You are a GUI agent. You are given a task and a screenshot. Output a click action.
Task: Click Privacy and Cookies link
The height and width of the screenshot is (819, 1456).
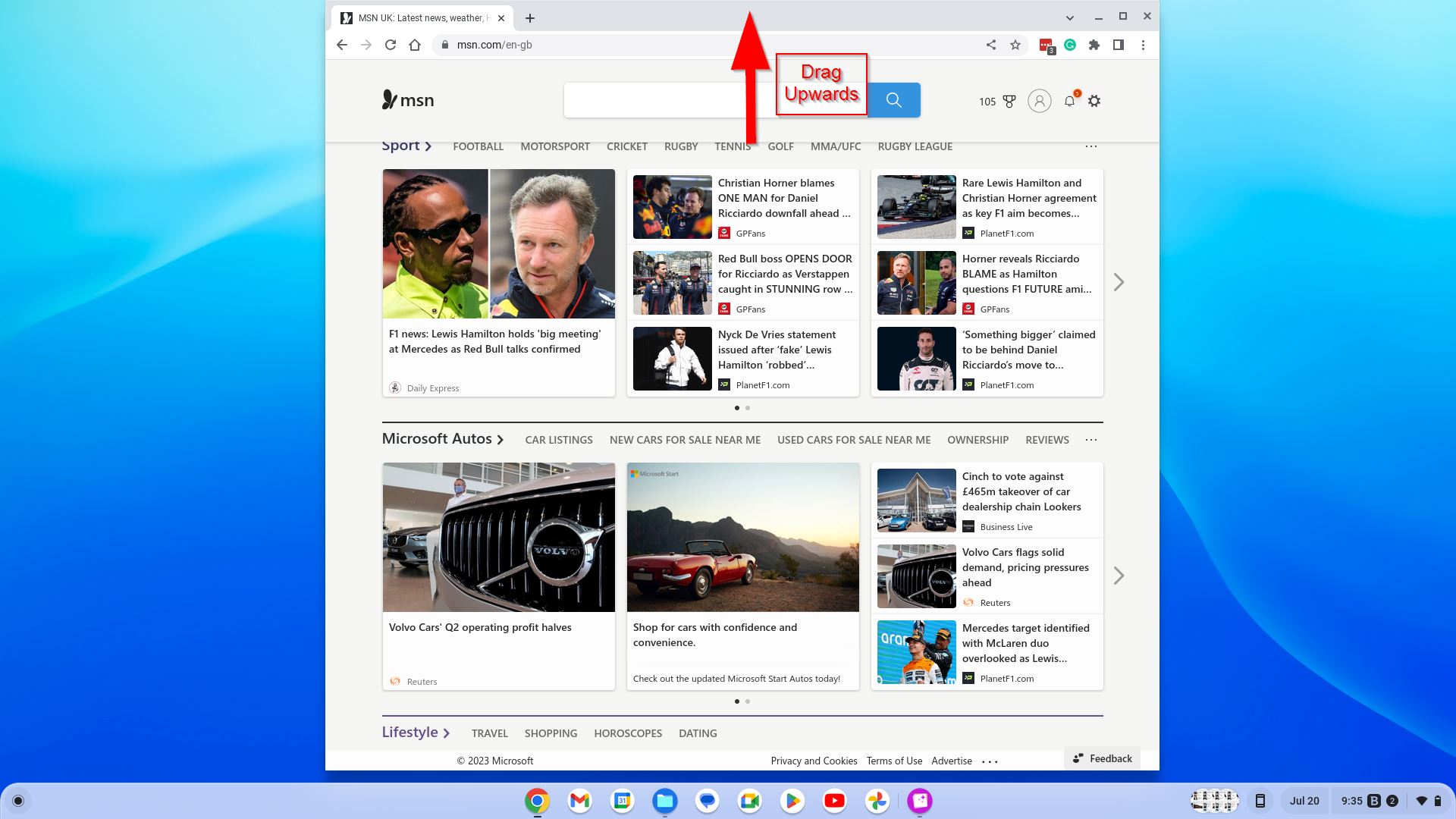click(814, 761)
